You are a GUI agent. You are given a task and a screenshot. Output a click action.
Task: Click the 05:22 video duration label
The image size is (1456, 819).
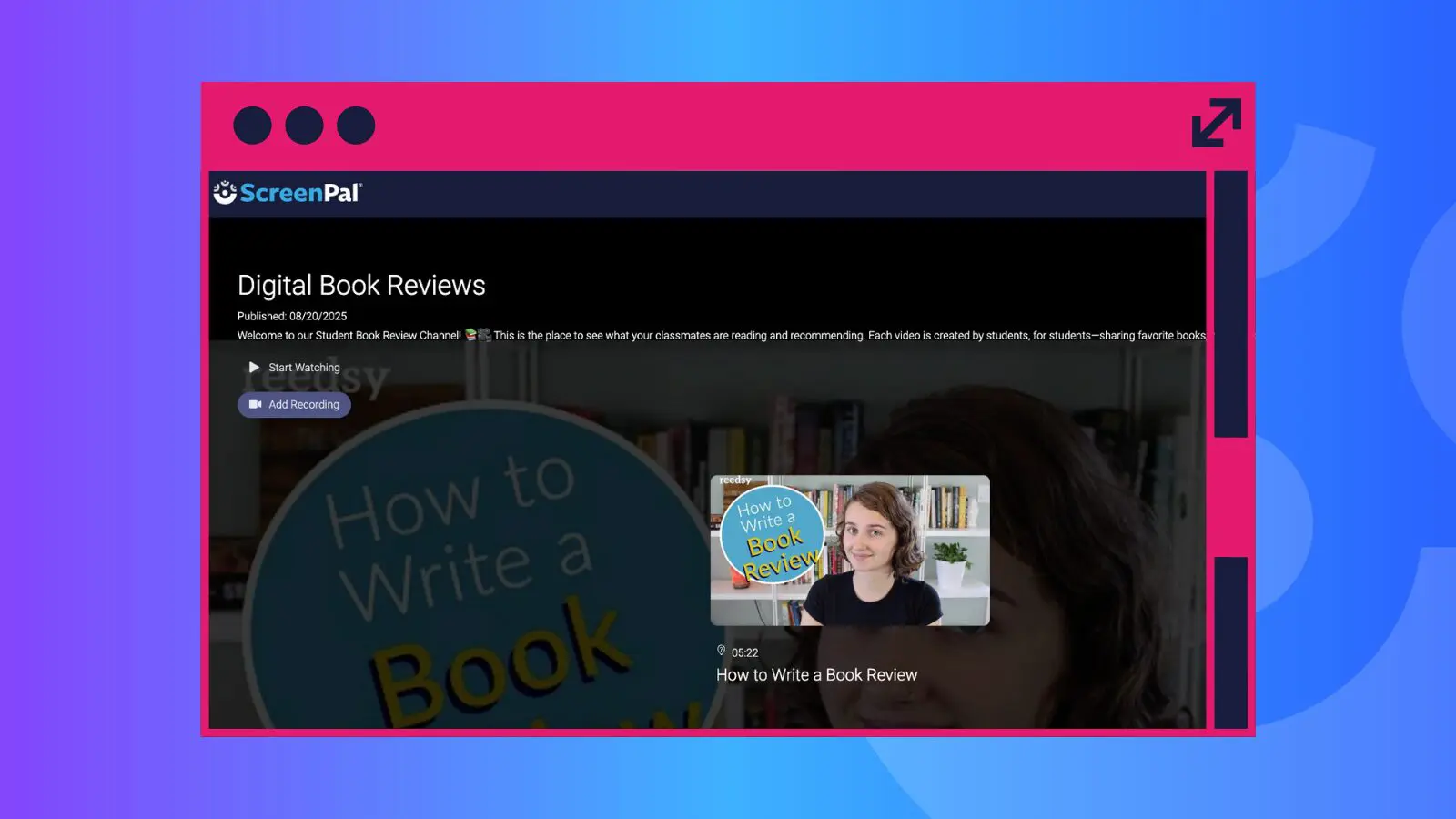744,652
